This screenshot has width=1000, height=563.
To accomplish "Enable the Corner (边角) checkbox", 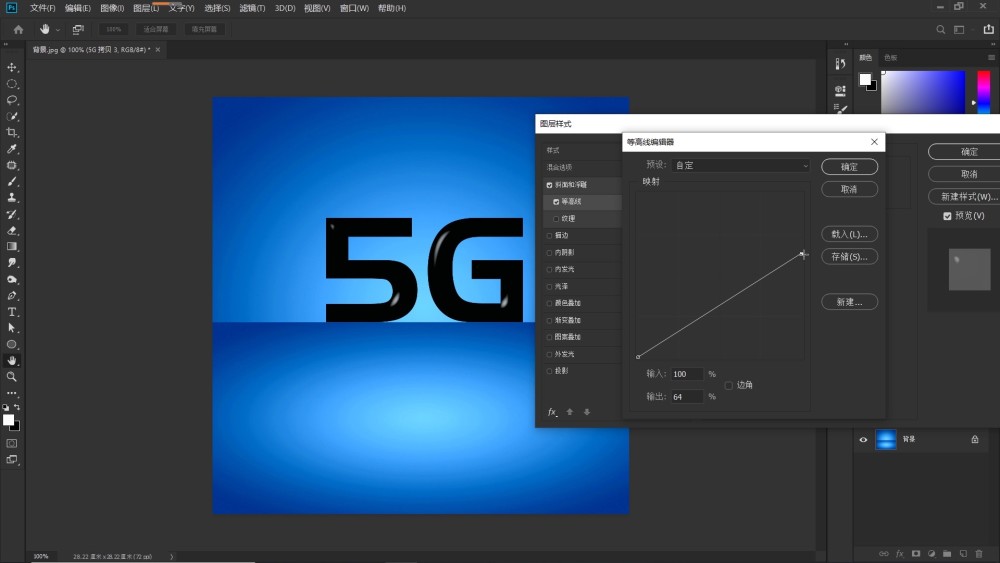I will (728, 385).
